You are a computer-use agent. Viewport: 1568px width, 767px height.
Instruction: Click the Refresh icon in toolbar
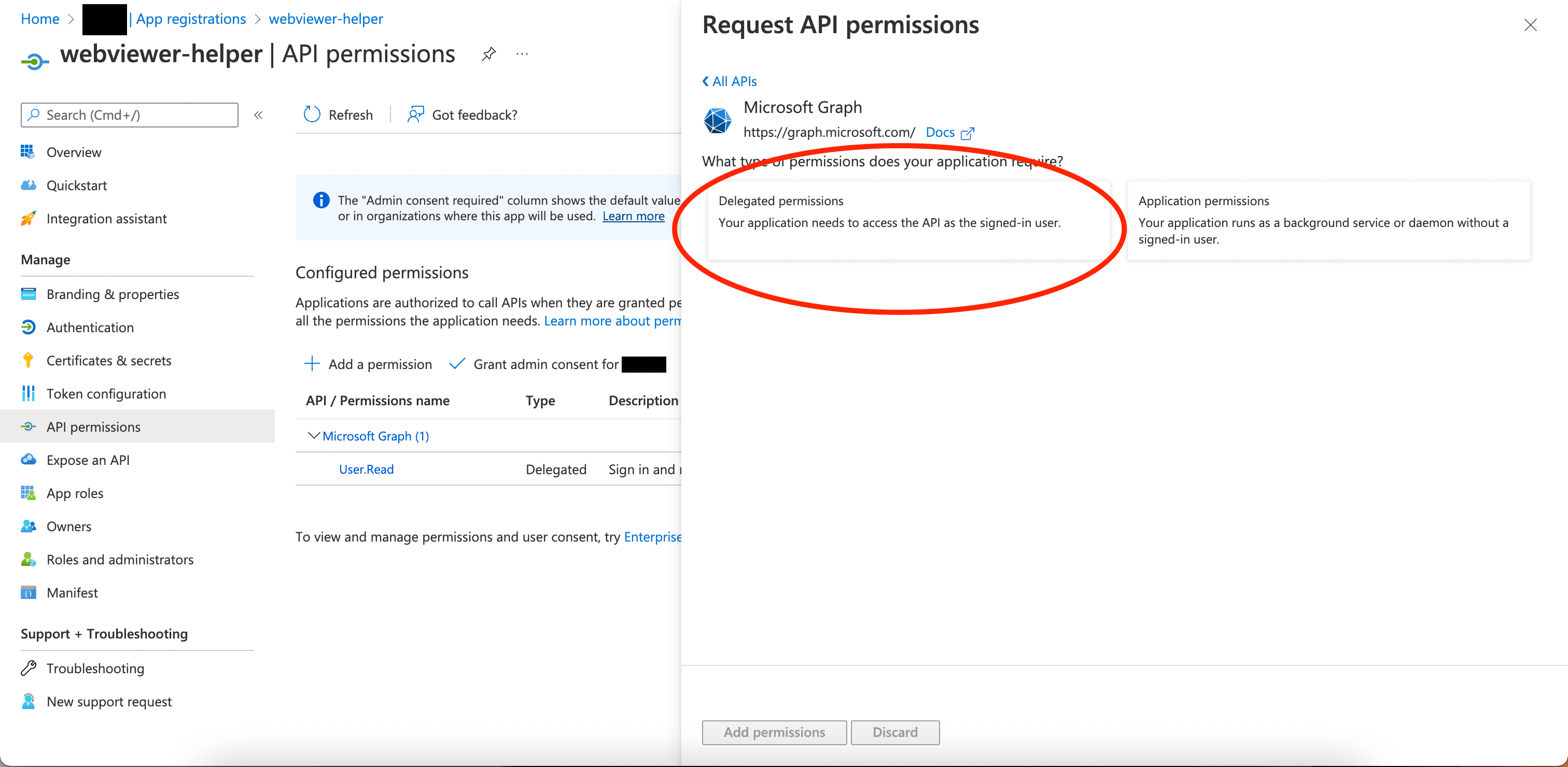click(312, 115)
